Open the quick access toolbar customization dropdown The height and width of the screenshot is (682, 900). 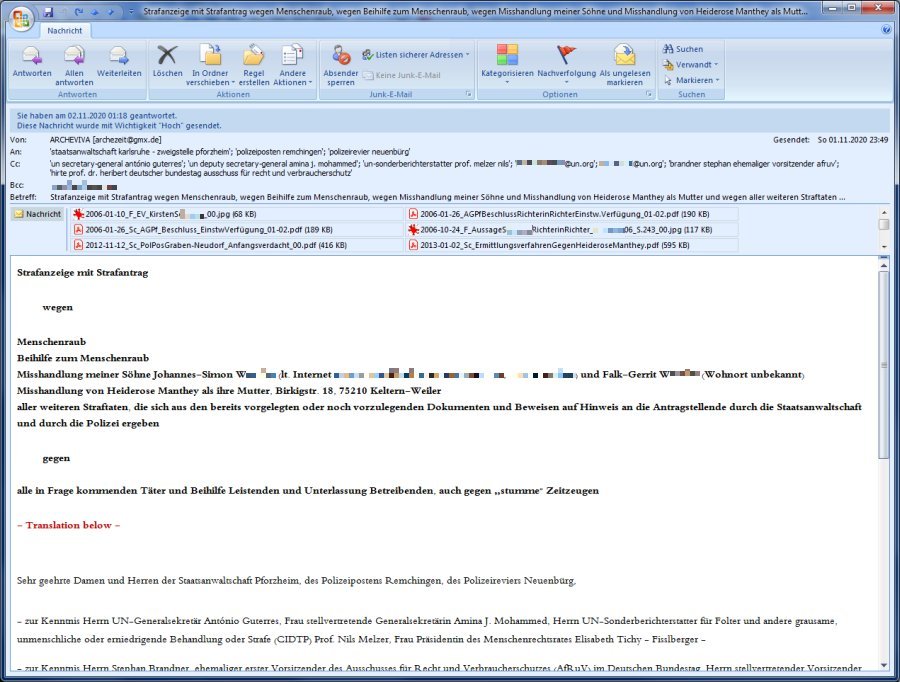pyautogui.click(x=131, y=11)
